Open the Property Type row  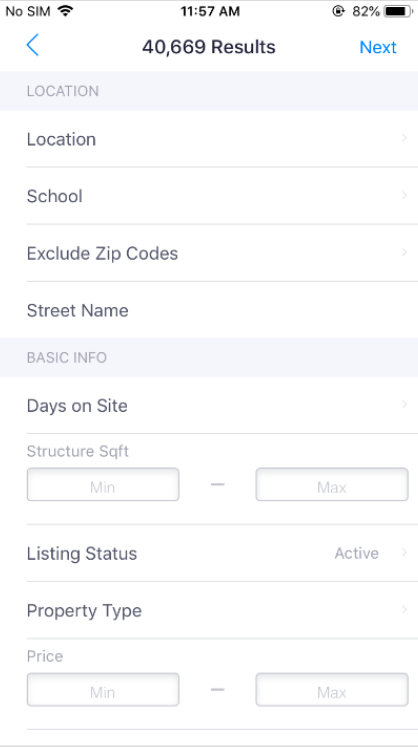coord(209,610)
